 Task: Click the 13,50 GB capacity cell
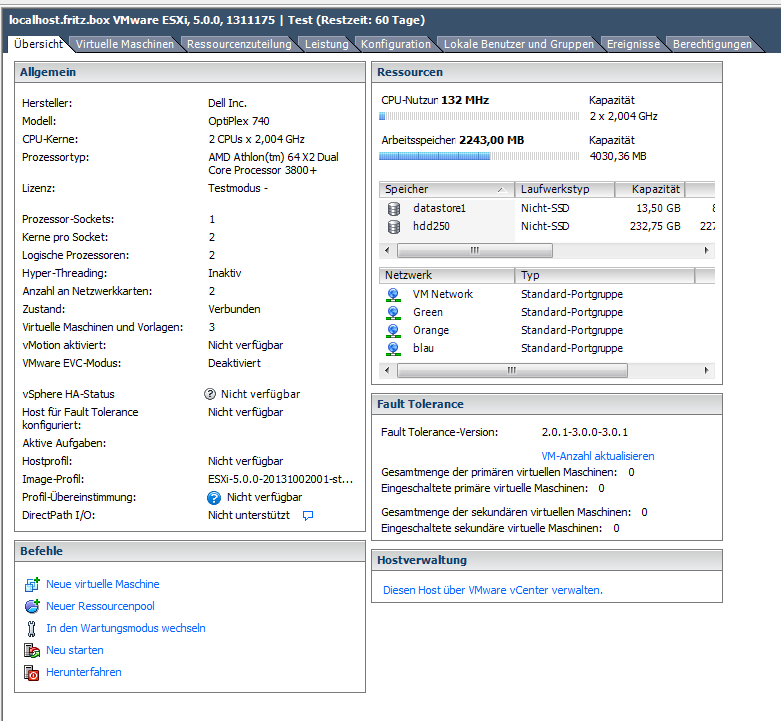(x=658, y=209)
